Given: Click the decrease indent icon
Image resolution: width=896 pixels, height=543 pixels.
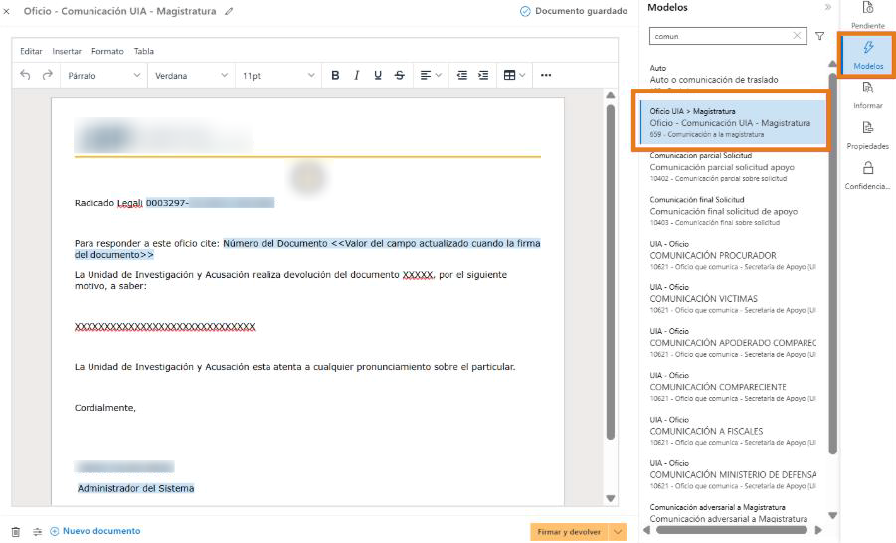Looking at the screenshot, I should click(461, 75).
